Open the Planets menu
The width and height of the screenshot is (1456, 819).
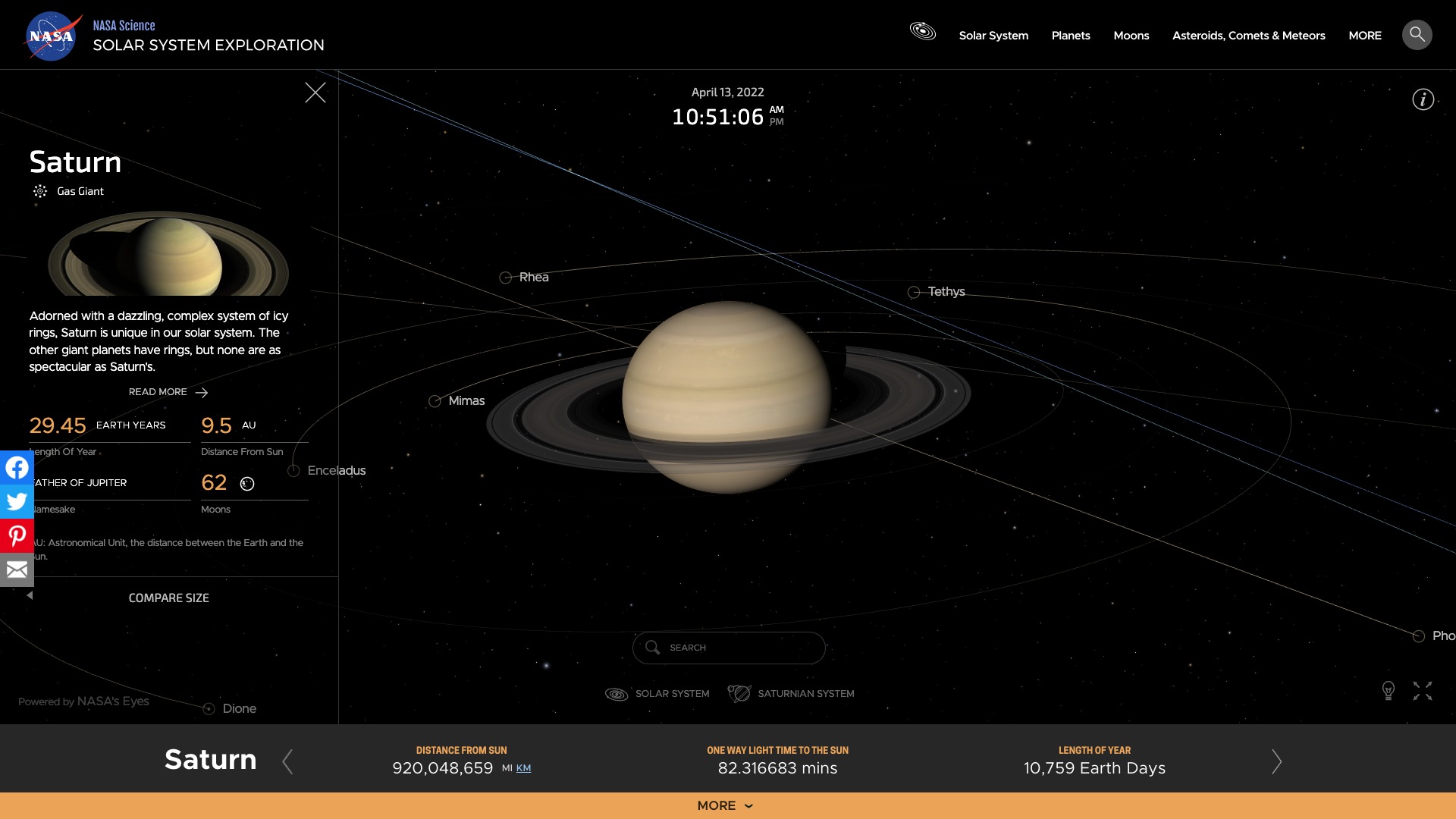1071,36
